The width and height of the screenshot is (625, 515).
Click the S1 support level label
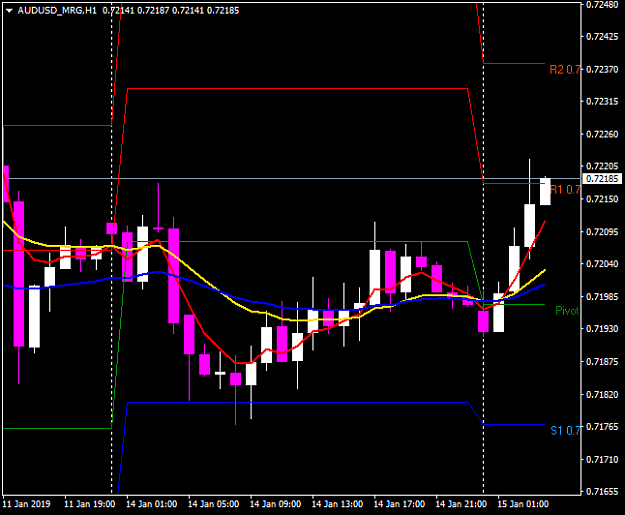[565, 430]
